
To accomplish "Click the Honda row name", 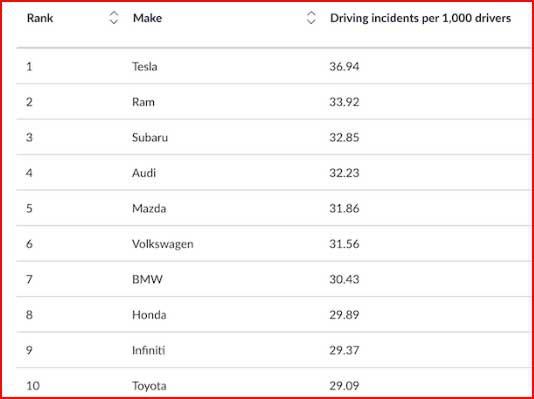I will click(x=149, y=315).
